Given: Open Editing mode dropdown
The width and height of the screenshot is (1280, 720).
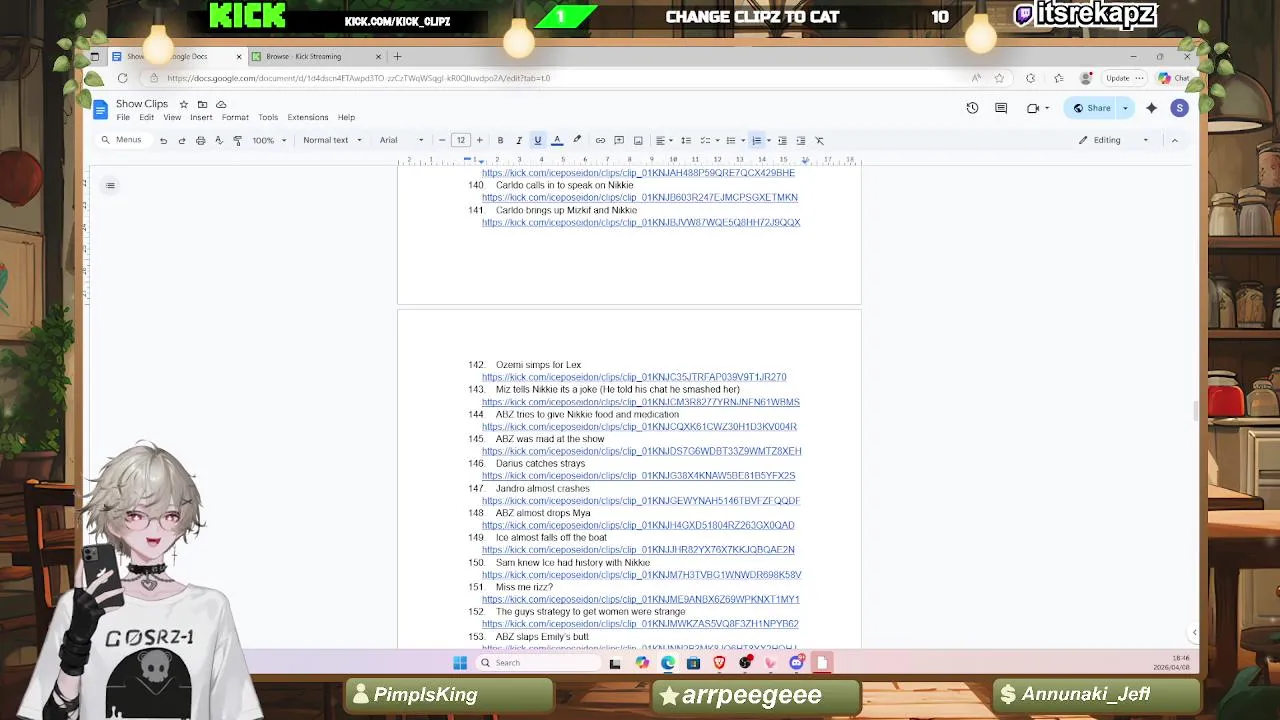Looking at the screenshot, I should tap(1113, 140).
